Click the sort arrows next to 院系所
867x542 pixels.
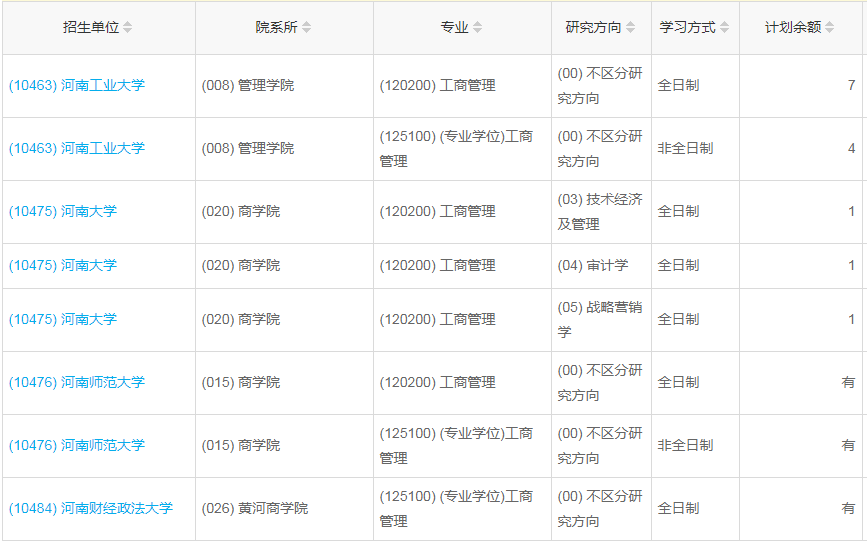307,28
